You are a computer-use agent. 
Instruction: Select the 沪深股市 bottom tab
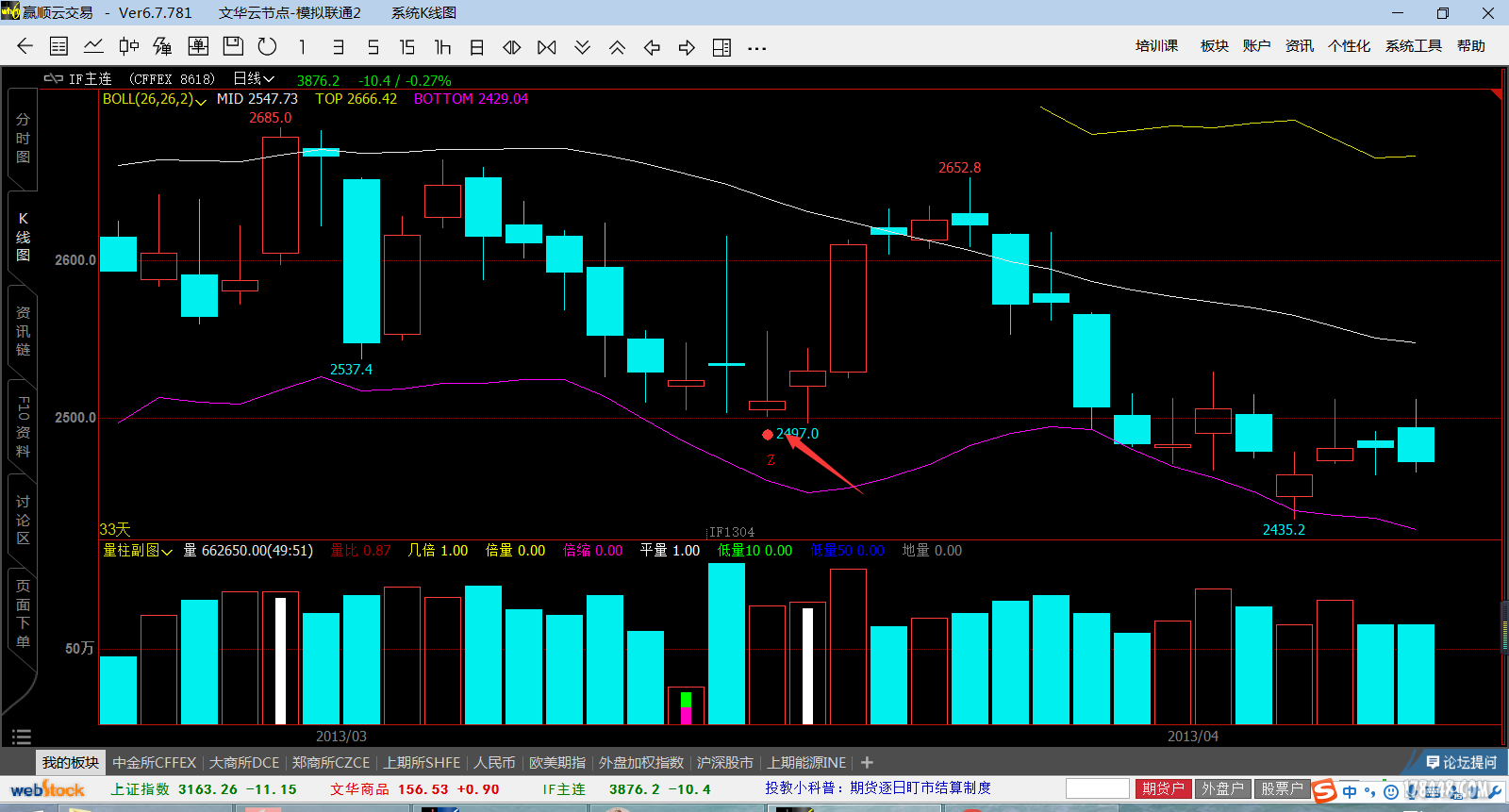point(724,762)
